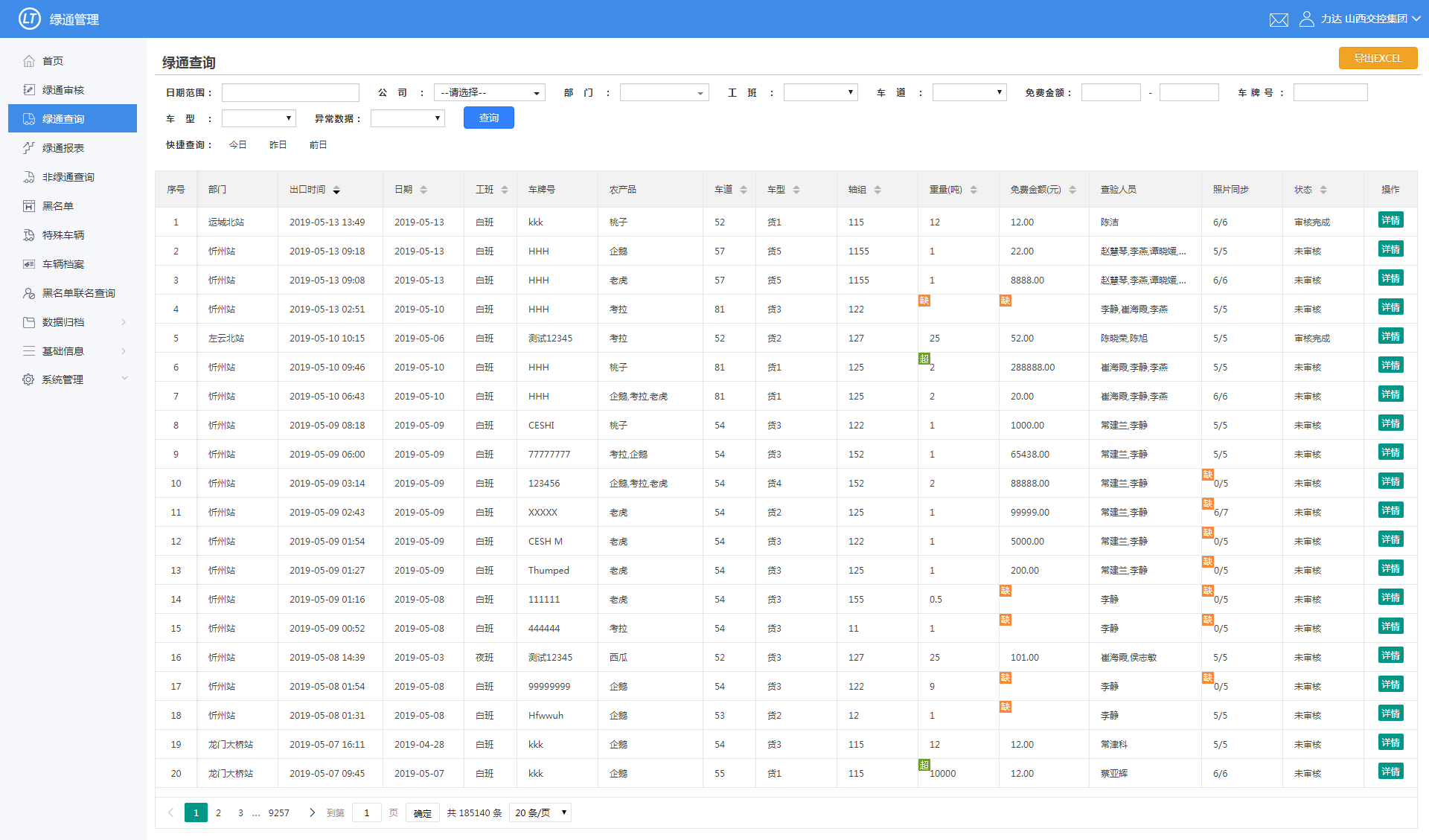The height and width of the screenshot is (840, 1429).
Task: Quick query 前日 link
Action: 318,145
